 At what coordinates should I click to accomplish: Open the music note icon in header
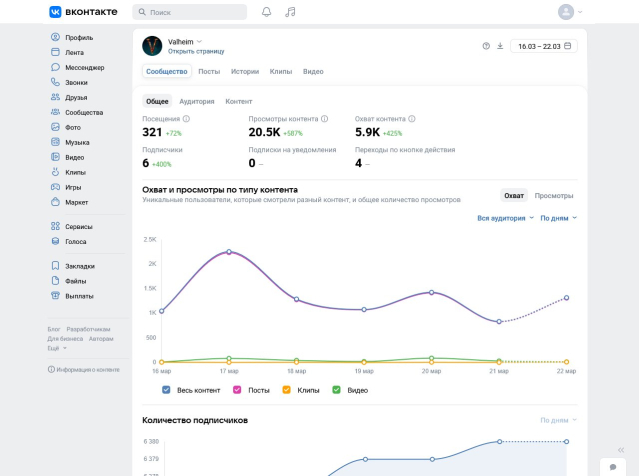(290, 12)
